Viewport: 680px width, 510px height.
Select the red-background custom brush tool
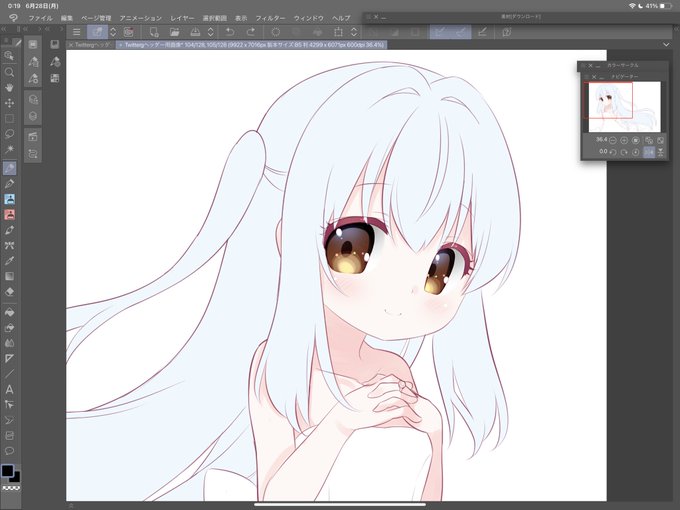9,214
